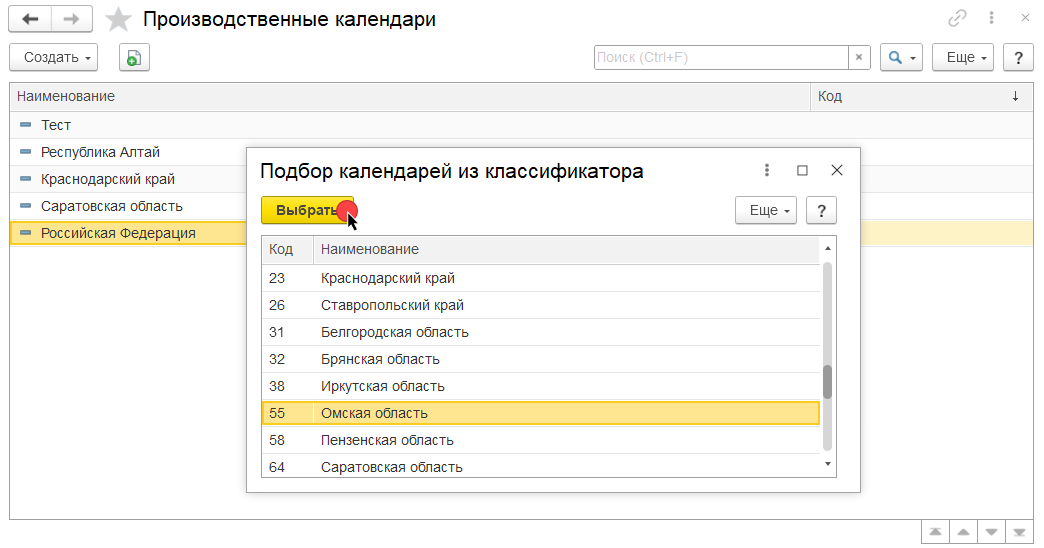Jump to last list entry arrow button
The height and width of the screenshot is (548, 1044).
(x=1019, y=532)
